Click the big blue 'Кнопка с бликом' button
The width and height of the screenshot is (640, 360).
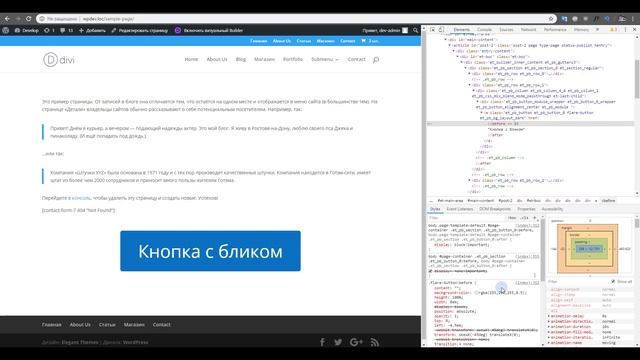(x=210, y=251)
